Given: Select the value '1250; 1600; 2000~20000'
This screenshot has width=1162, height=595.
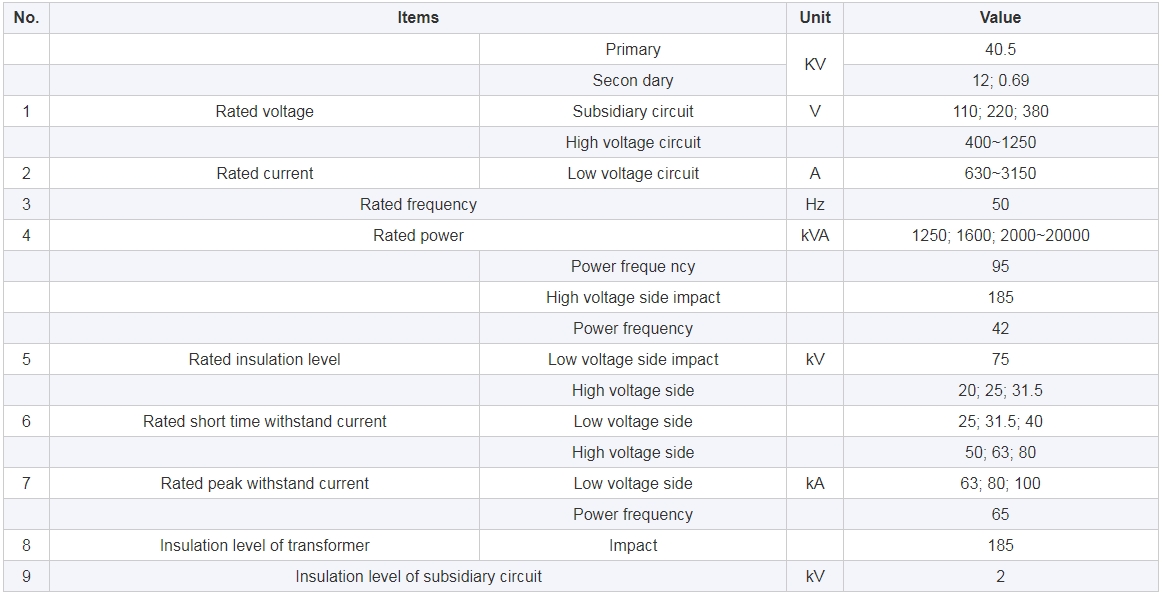Looking at the screenshot, I should tap(1000, 236).
